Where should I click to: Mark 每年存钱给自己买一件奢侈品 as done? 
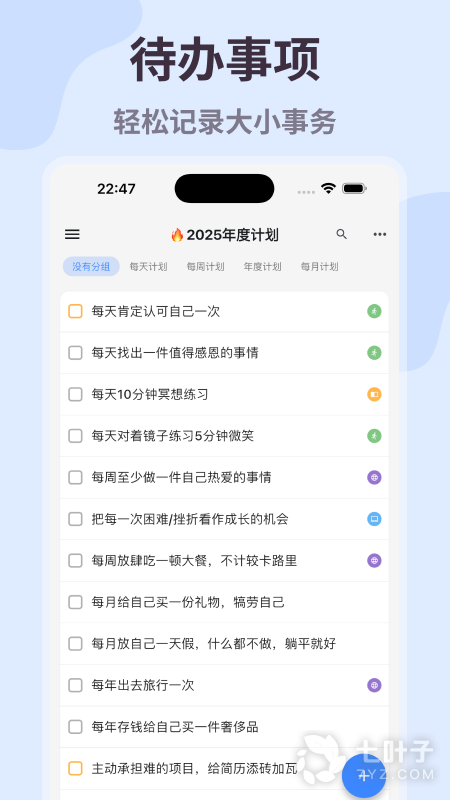[76, 727]
